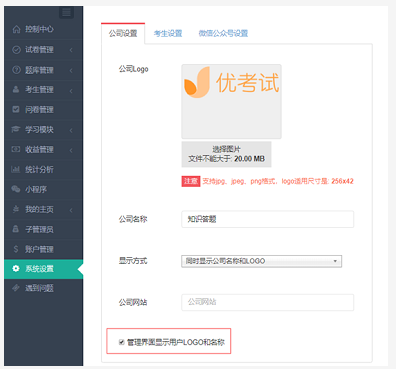Click the dollar icon beside 账户管理

(16, 249)
